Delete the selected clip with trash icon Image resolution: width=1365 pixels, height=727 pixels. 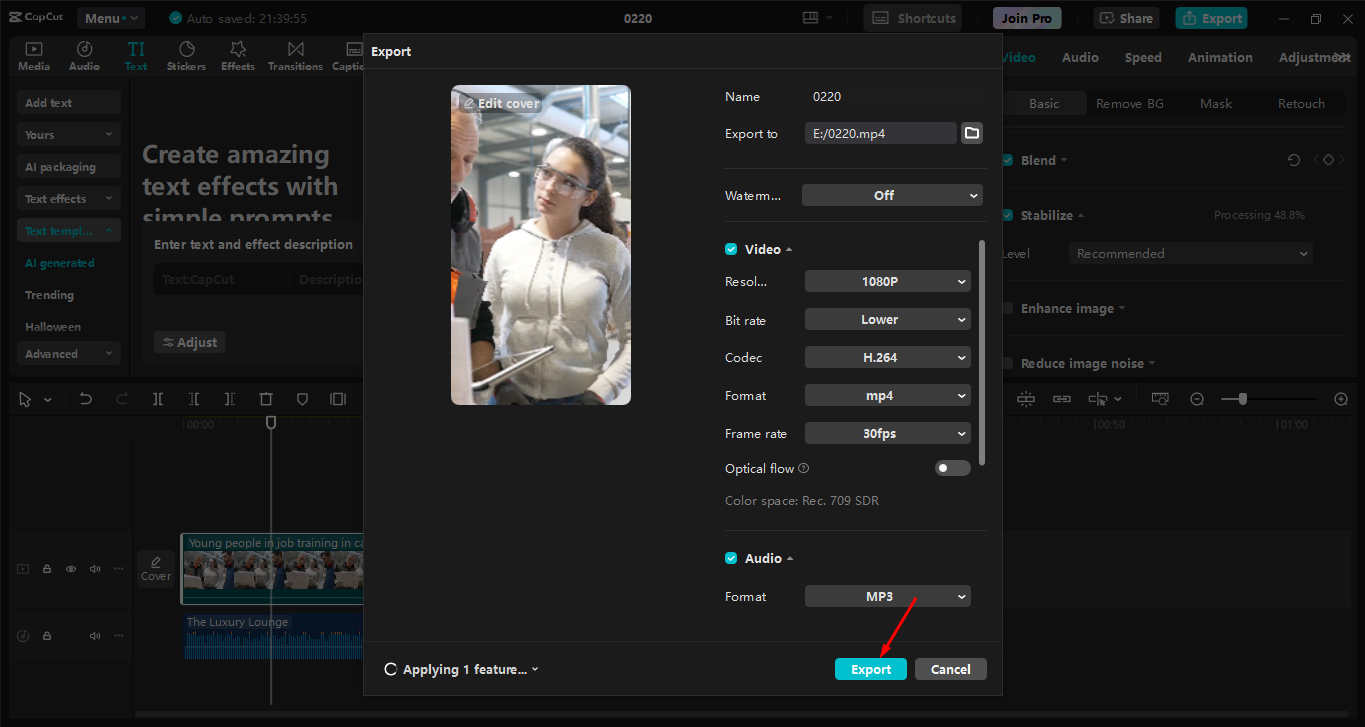click(x=266, y=398)
